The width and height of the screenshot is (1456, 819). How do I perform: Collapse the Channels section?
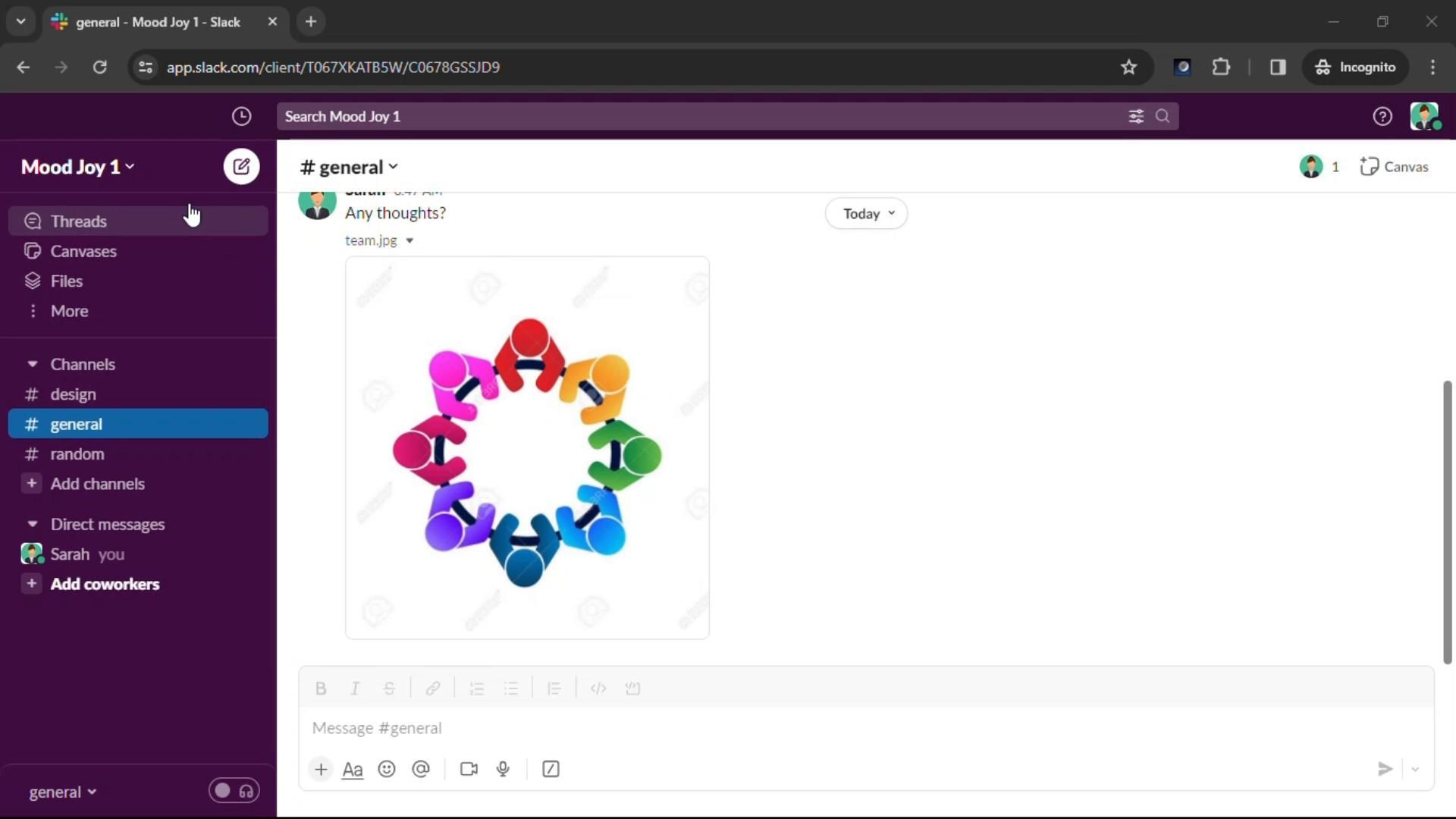pyautogui.click(x=33, y=364)
